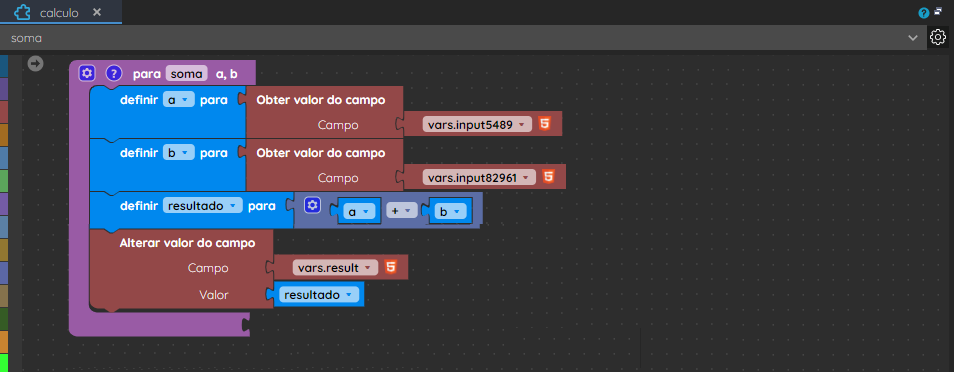Open the settings gear beside the soma selector
Image resolution: width=954 pixels, height=372 pixels.
pyautogui.click(x=938, y=37)
